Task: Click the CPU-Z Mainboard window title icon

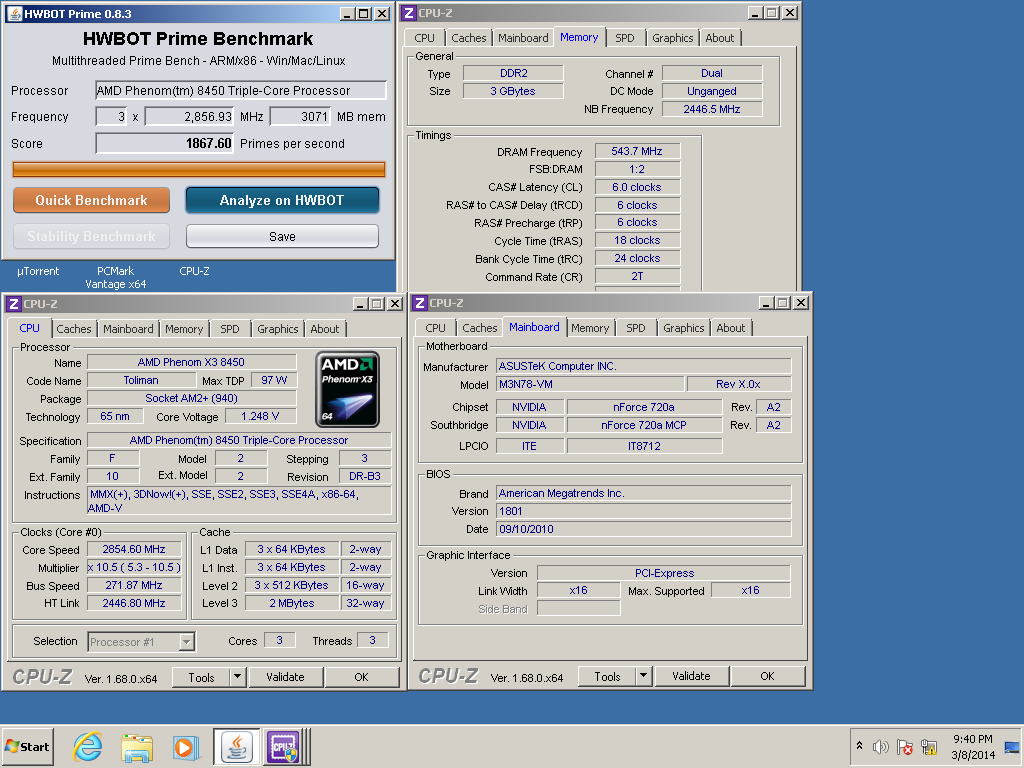Action: [420, 303]
